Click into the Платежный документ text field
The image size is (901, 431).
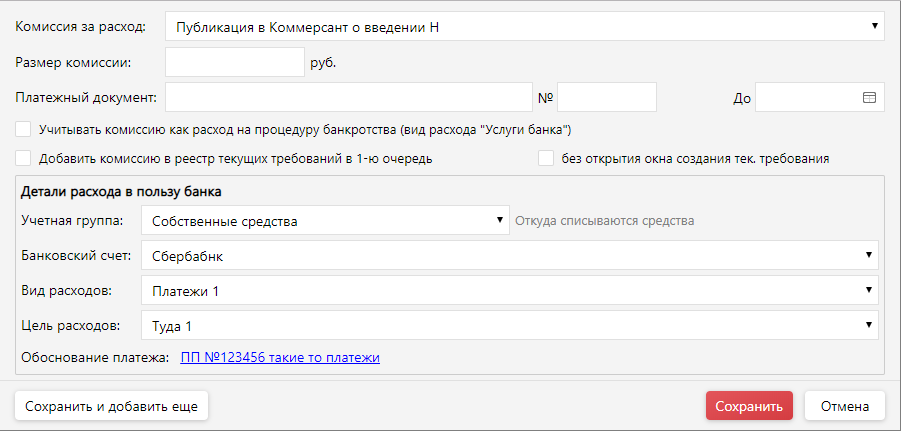click(x=348, y=97)
